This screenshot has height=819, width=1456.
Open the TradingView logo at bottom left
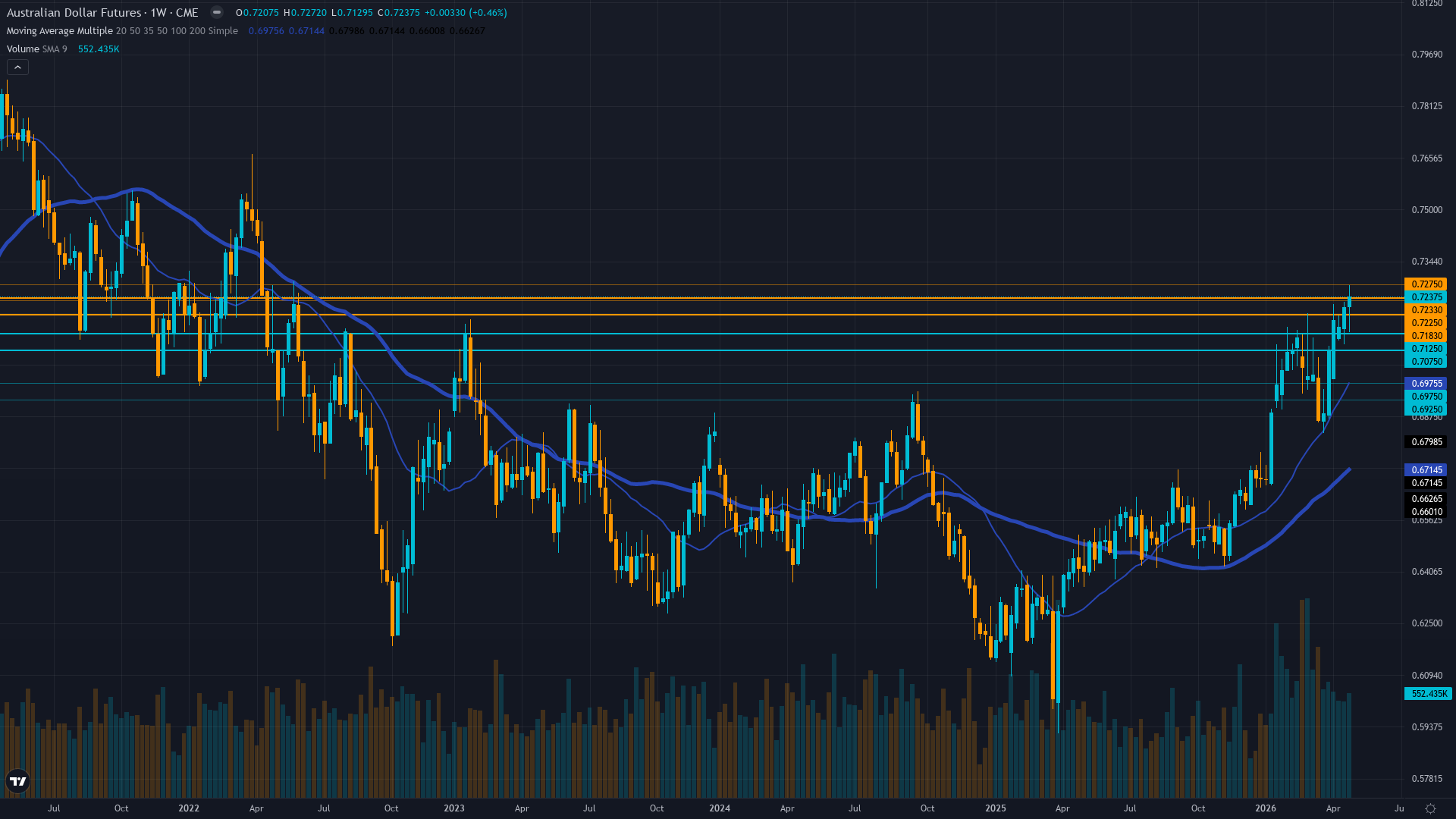(x=17, y=781)
